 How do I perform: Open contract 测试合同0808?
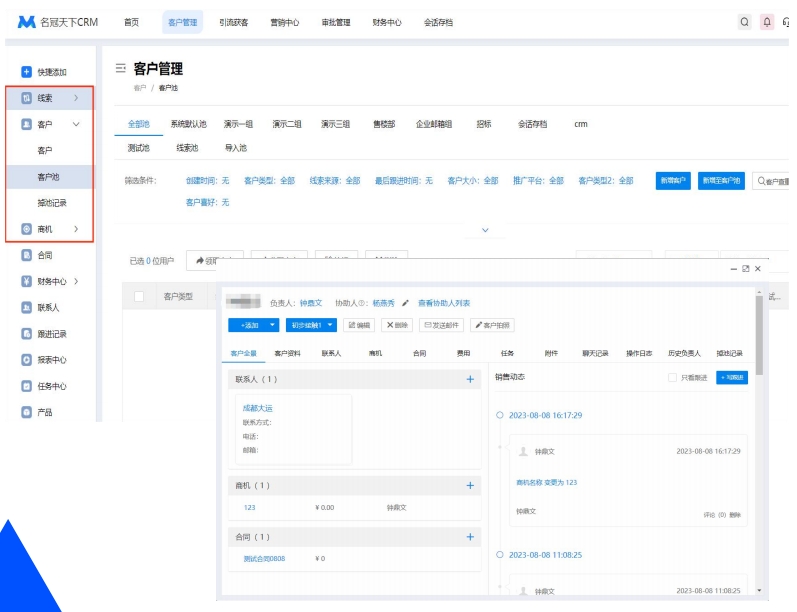264,559
